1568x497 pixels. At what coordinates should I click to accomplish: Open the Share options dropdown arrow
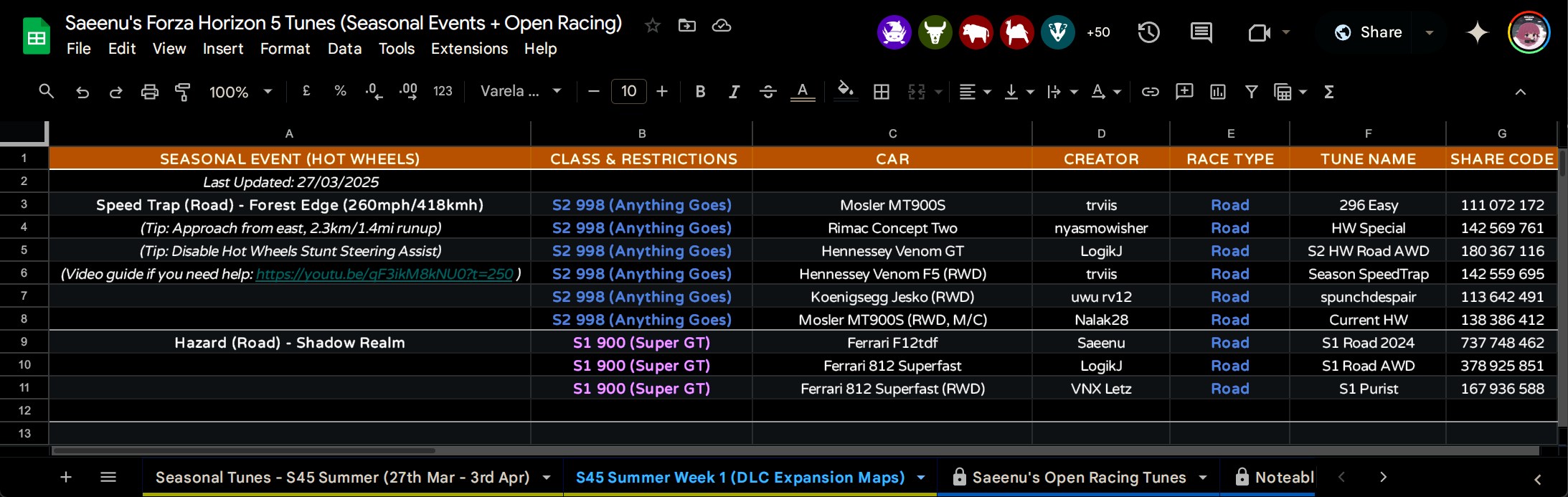click(1430, 32)
